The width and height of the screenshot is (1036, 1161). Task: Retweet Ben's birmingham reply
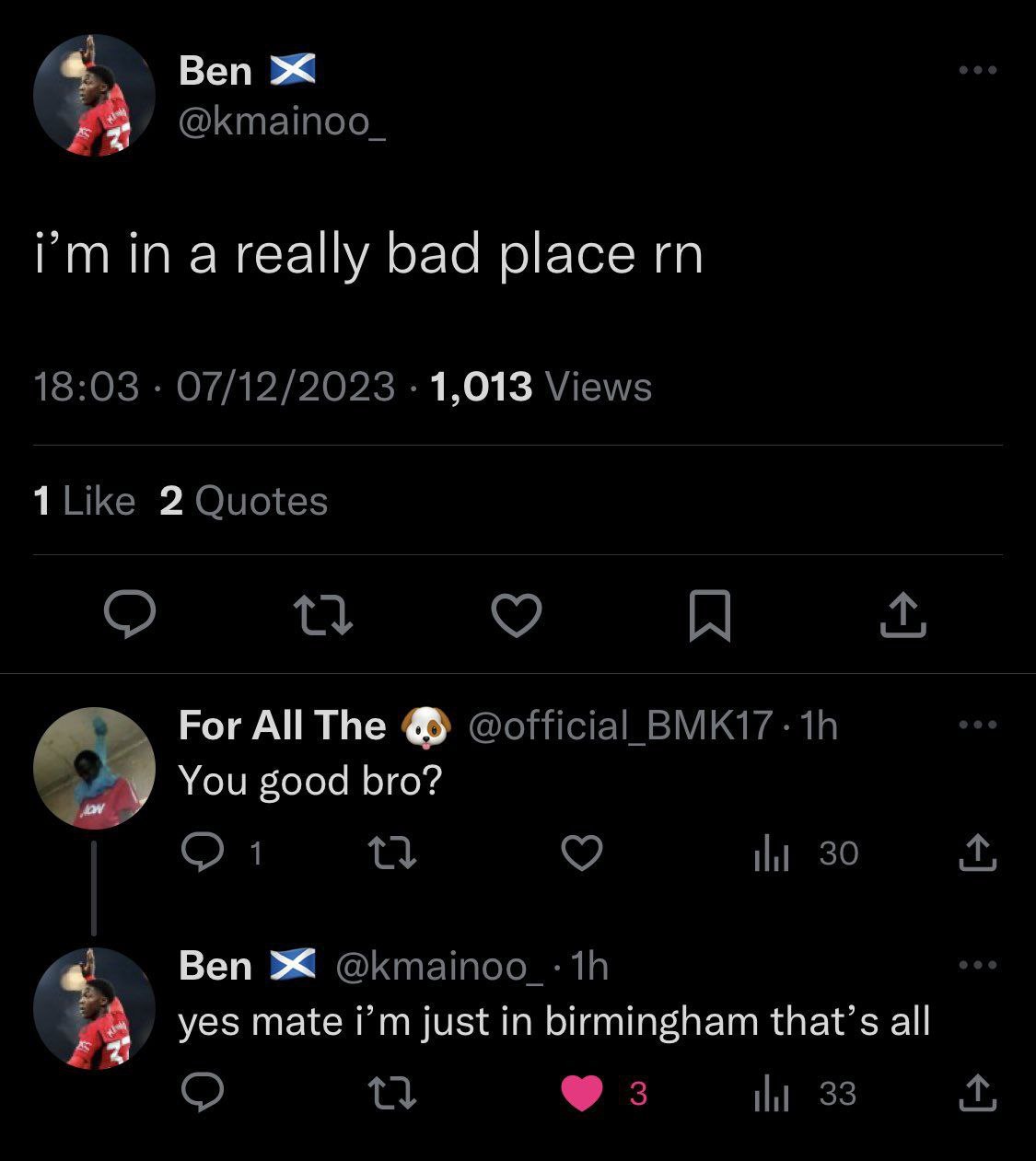393,1093
